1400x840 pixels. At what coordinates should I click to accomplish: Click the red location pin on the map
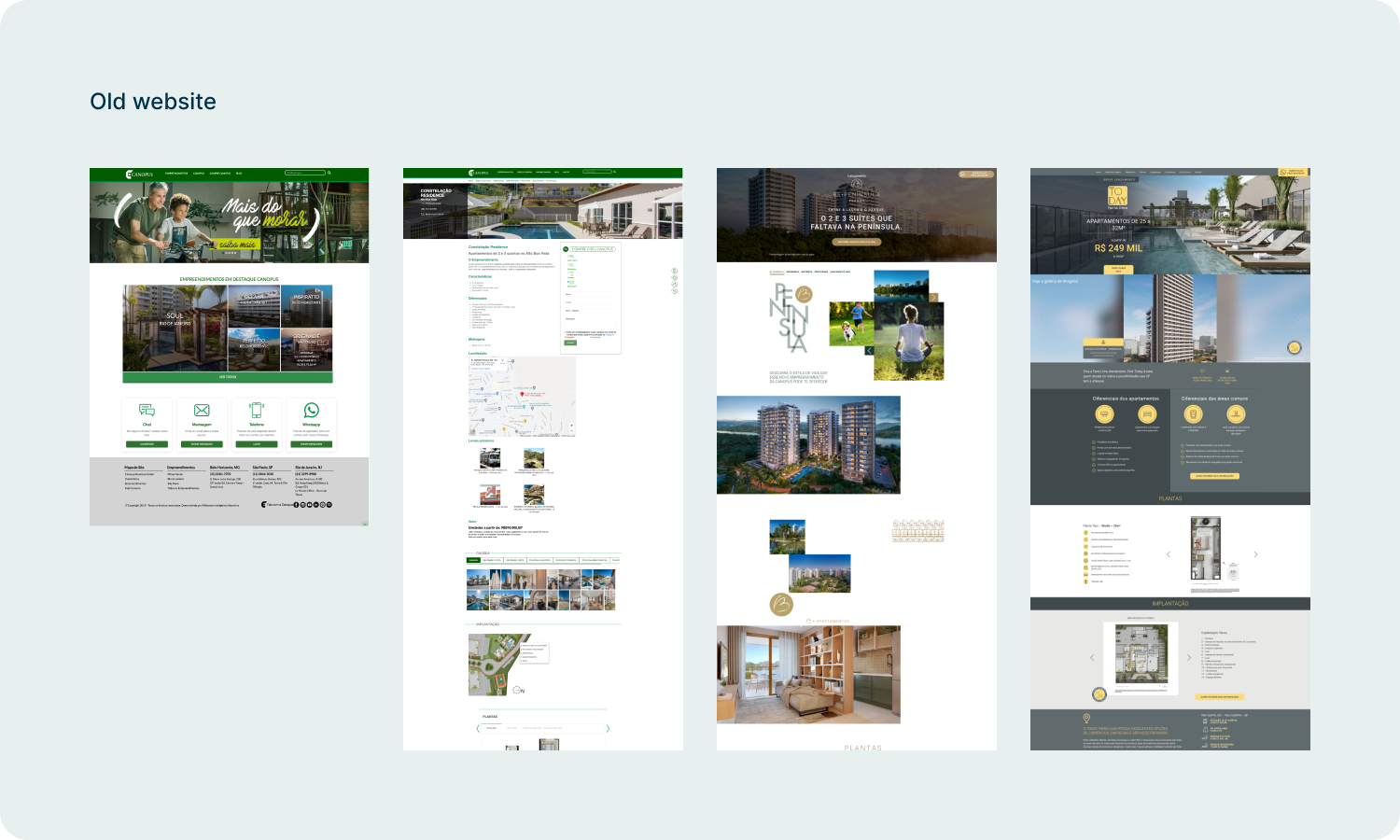tap(522, 394)
